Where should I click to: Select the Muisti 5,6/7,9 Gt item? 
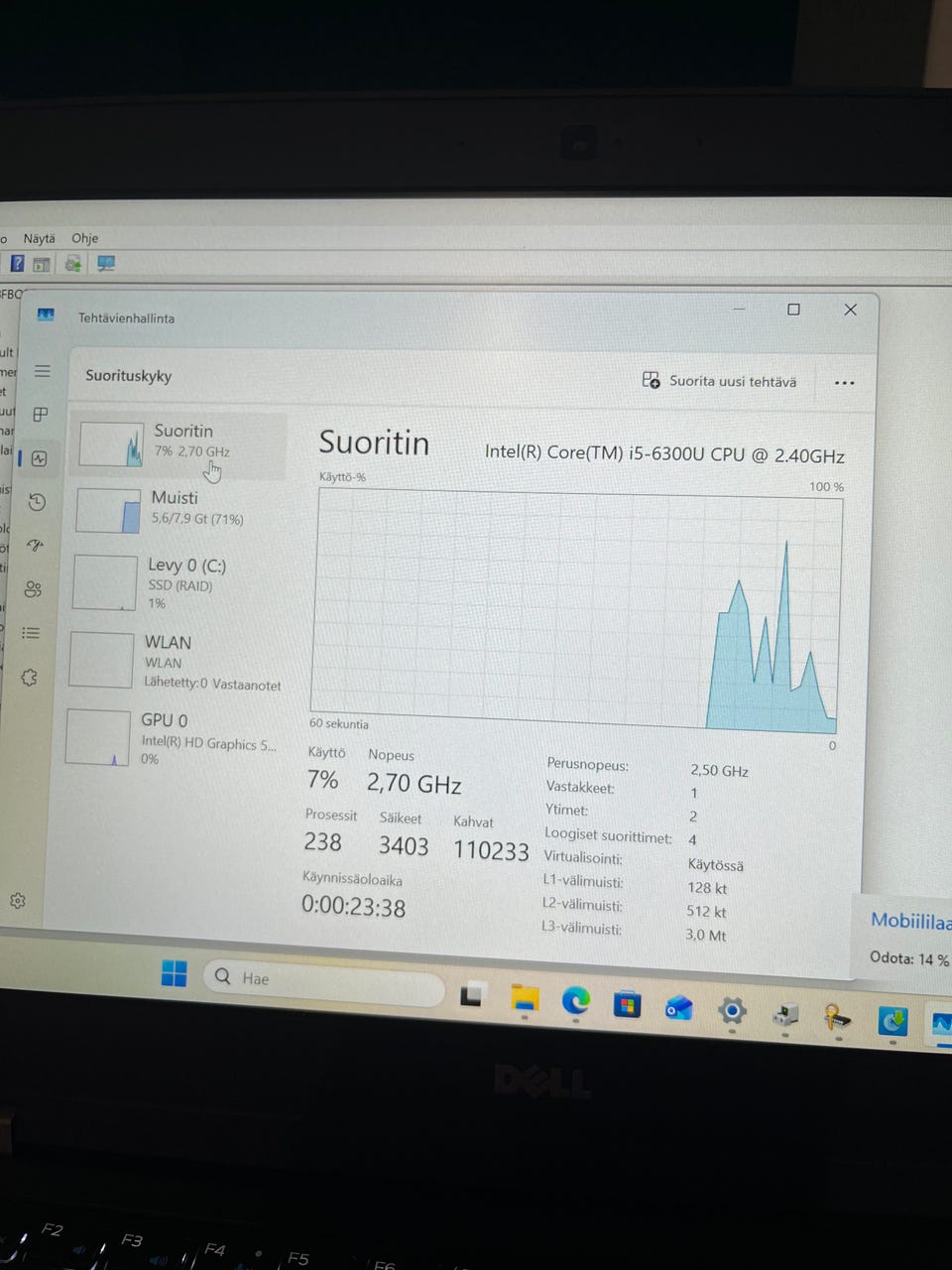pyautogui.click(x=178, y=510)
